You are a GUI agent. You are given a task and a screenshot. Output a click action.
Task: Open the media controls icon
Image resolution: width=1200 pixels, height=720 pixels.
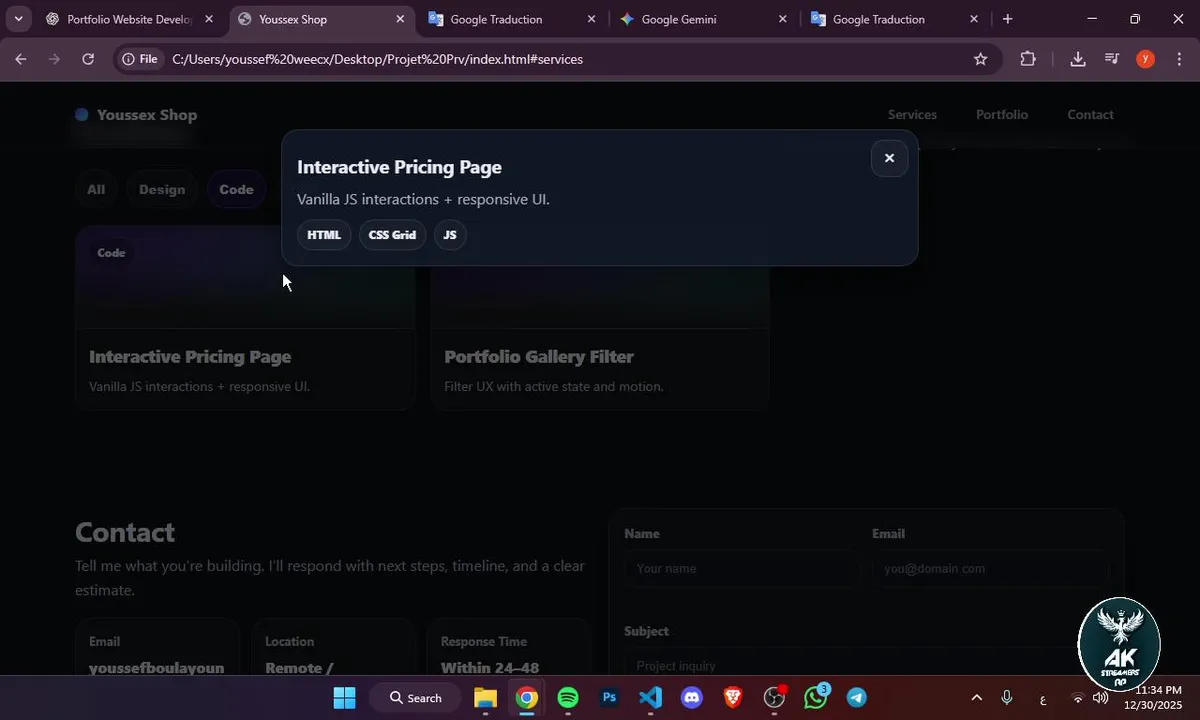pos(1111,59)
